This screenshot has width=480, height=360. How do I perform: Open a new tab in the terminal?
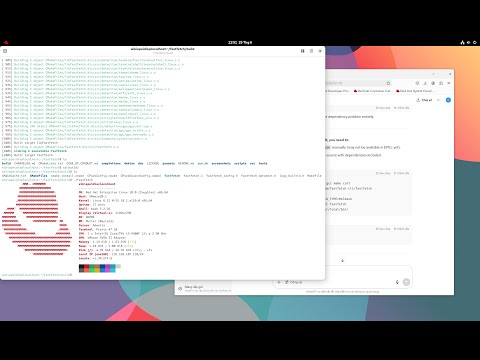5,51
